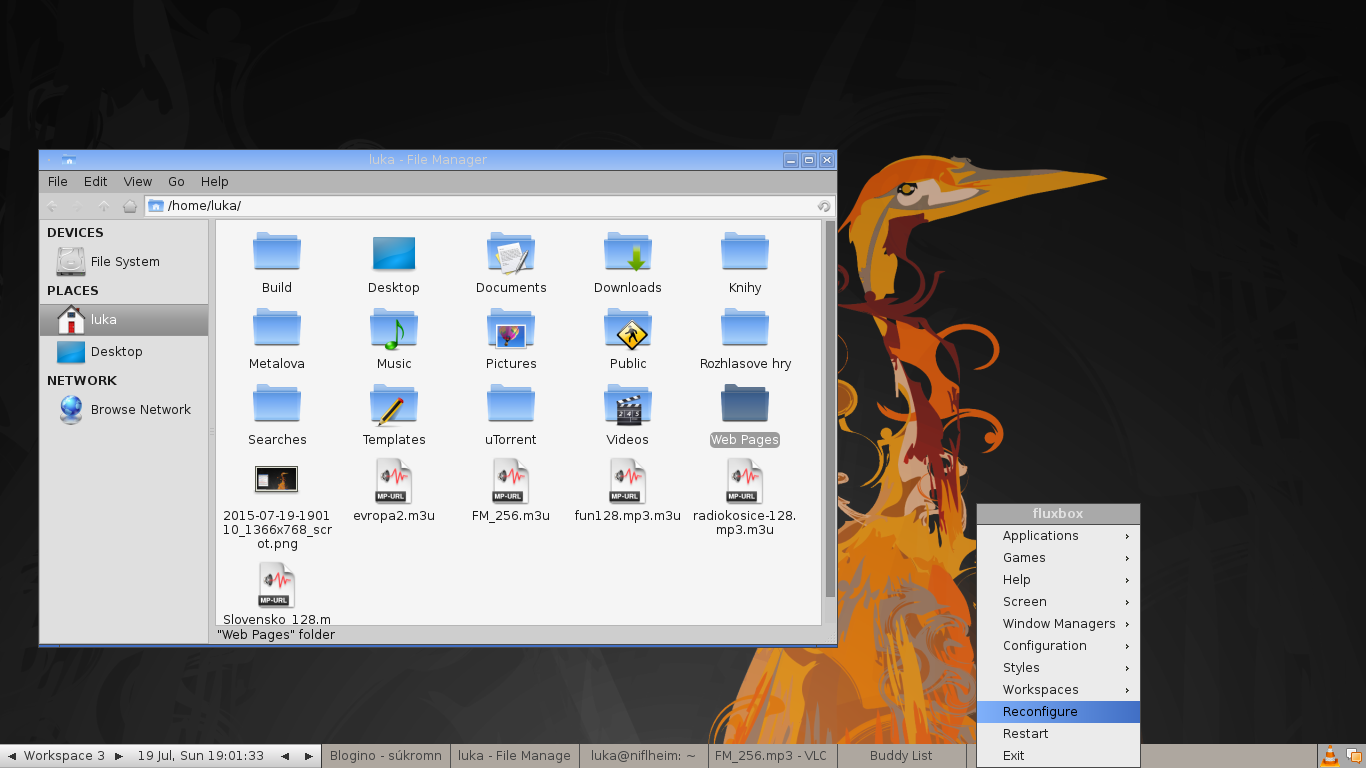Open the File menu
This screenshot has height=768, width=1366.
(58, 182)
